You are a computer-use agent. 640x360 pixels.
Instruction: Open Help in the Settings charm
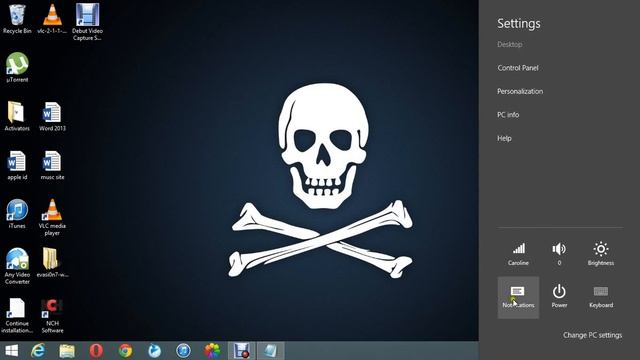504,138
